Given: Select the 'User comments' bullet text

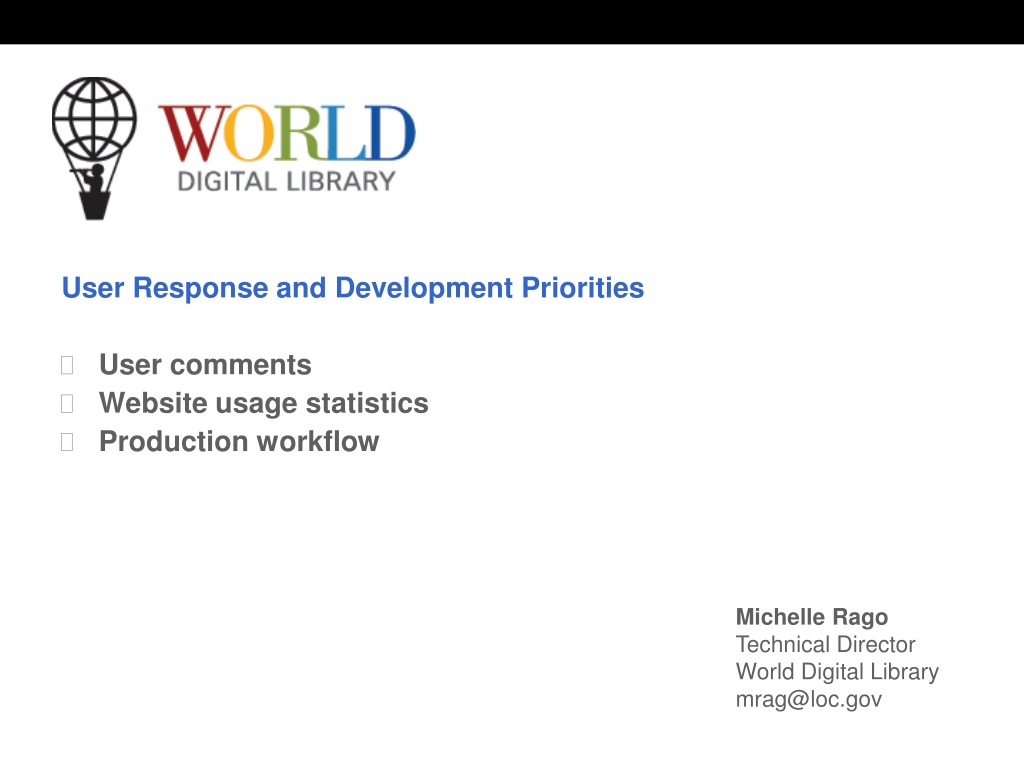Looking at the screenshot, I should (205, 364).
